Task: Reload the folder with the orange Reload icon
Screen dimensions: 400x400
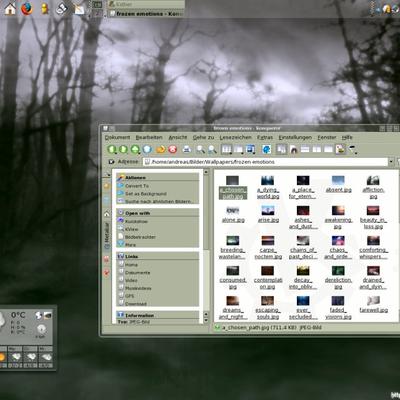Action: click(x=161, y=149)
